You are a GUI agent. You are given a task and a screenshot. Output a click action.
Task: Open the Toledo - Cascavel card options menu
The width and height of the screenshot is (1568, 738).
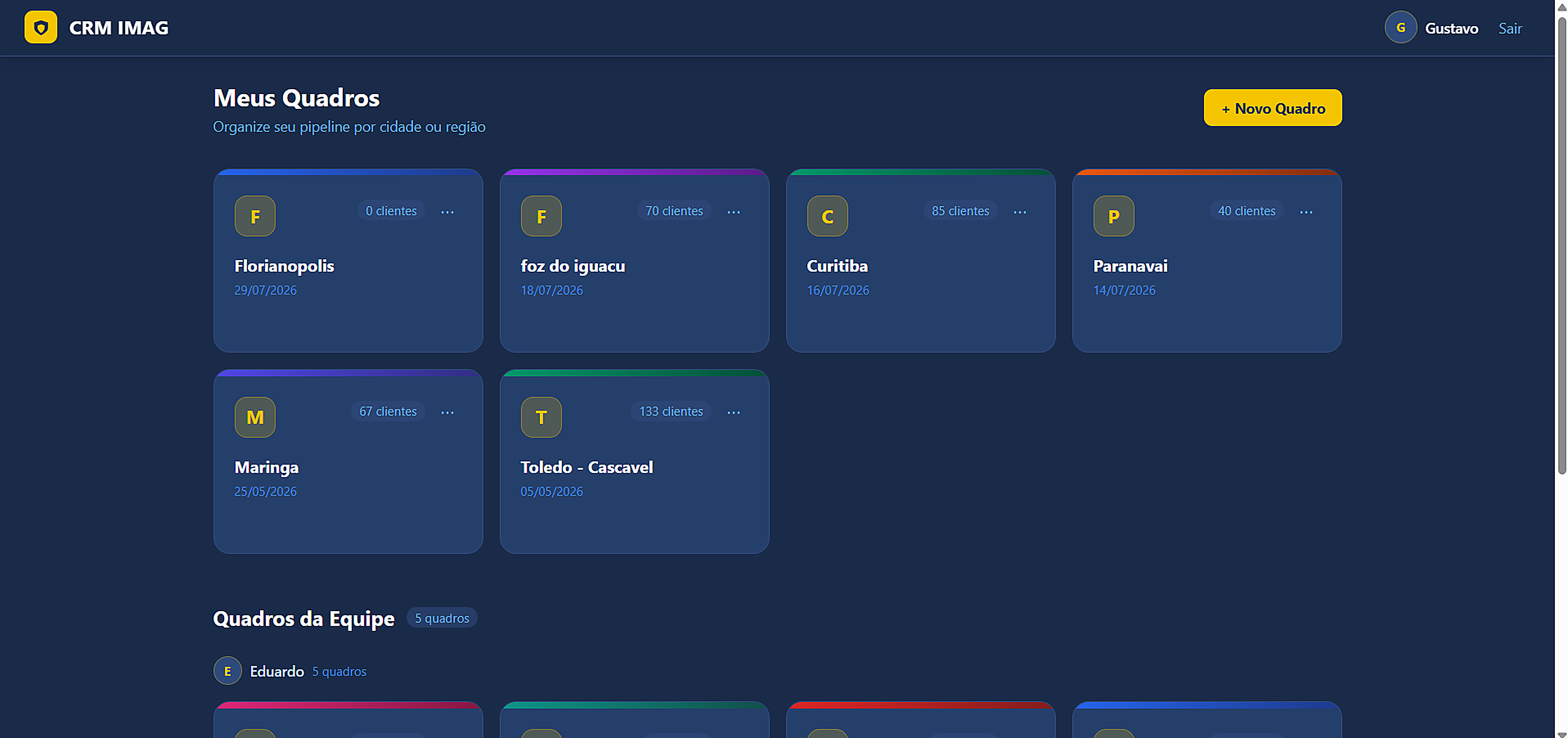click(x=733, y=412)
